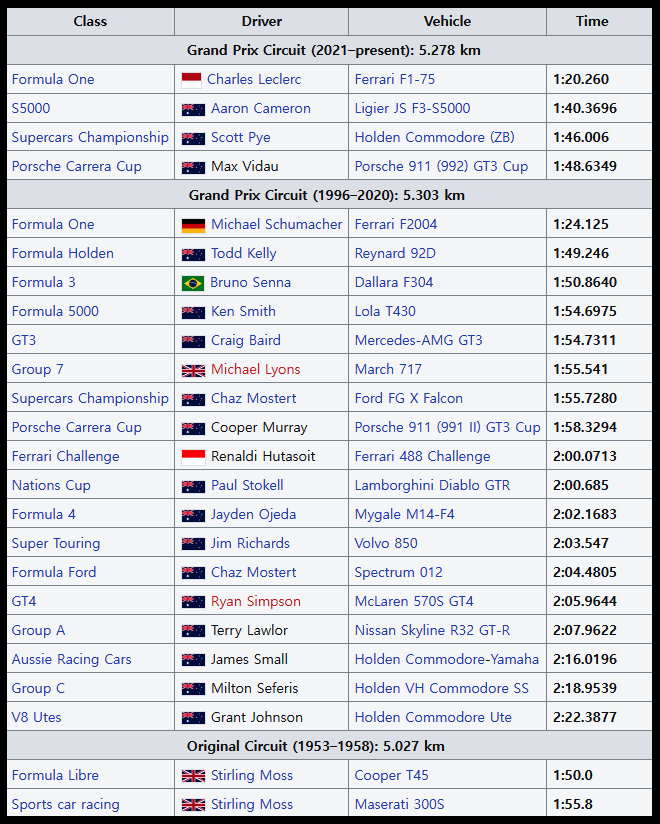Click Australian flag in Spectrum 012 row
This screenshot has width=660, height=824.
[193, 573]
